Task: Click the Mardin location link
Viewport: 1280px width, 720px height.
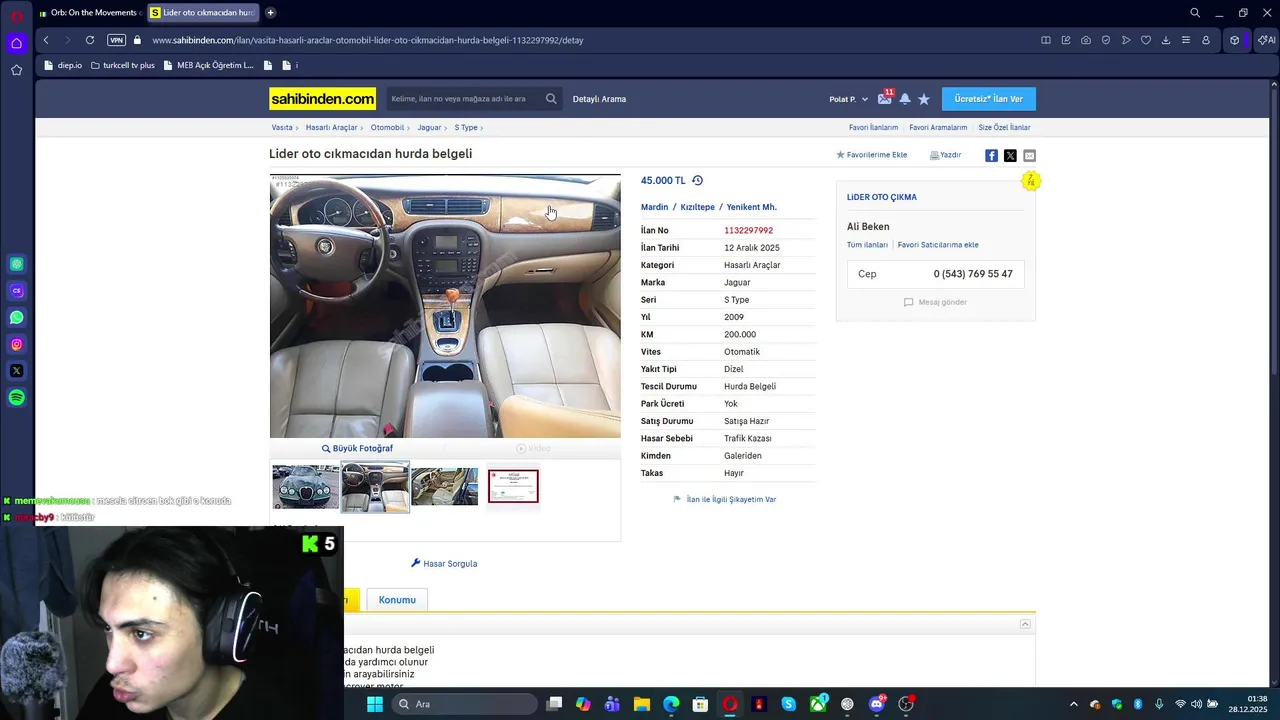Action: pos(654,207)
